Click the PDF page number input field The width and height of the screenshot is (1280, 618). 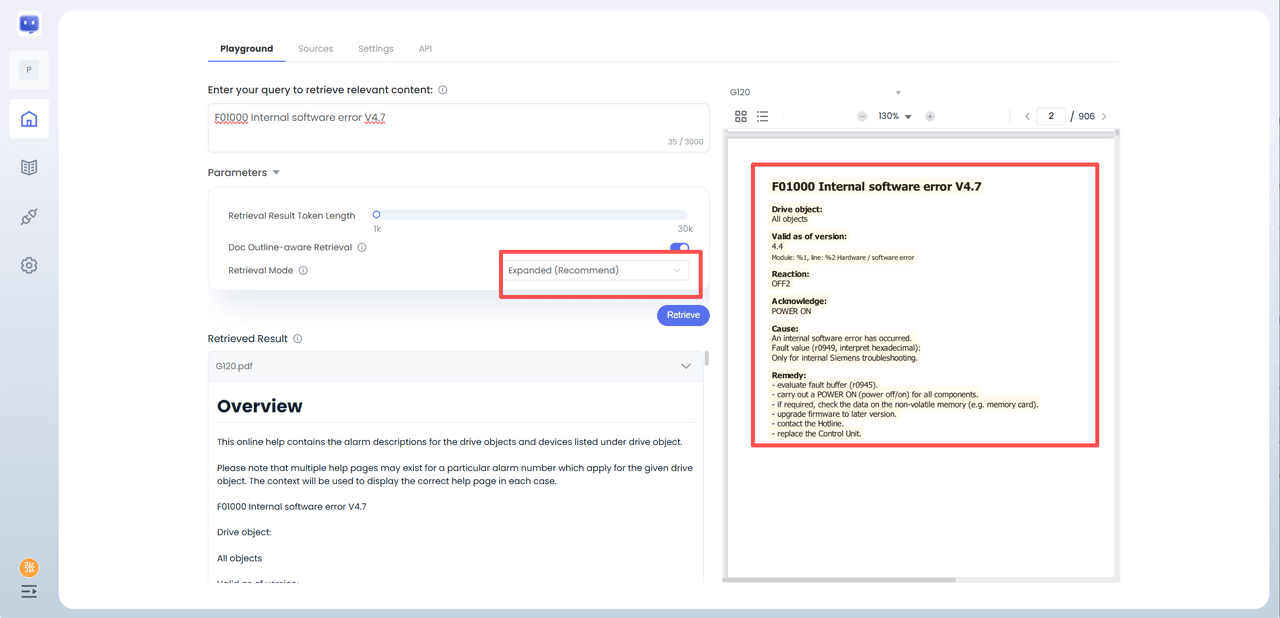pos(1051,117)
